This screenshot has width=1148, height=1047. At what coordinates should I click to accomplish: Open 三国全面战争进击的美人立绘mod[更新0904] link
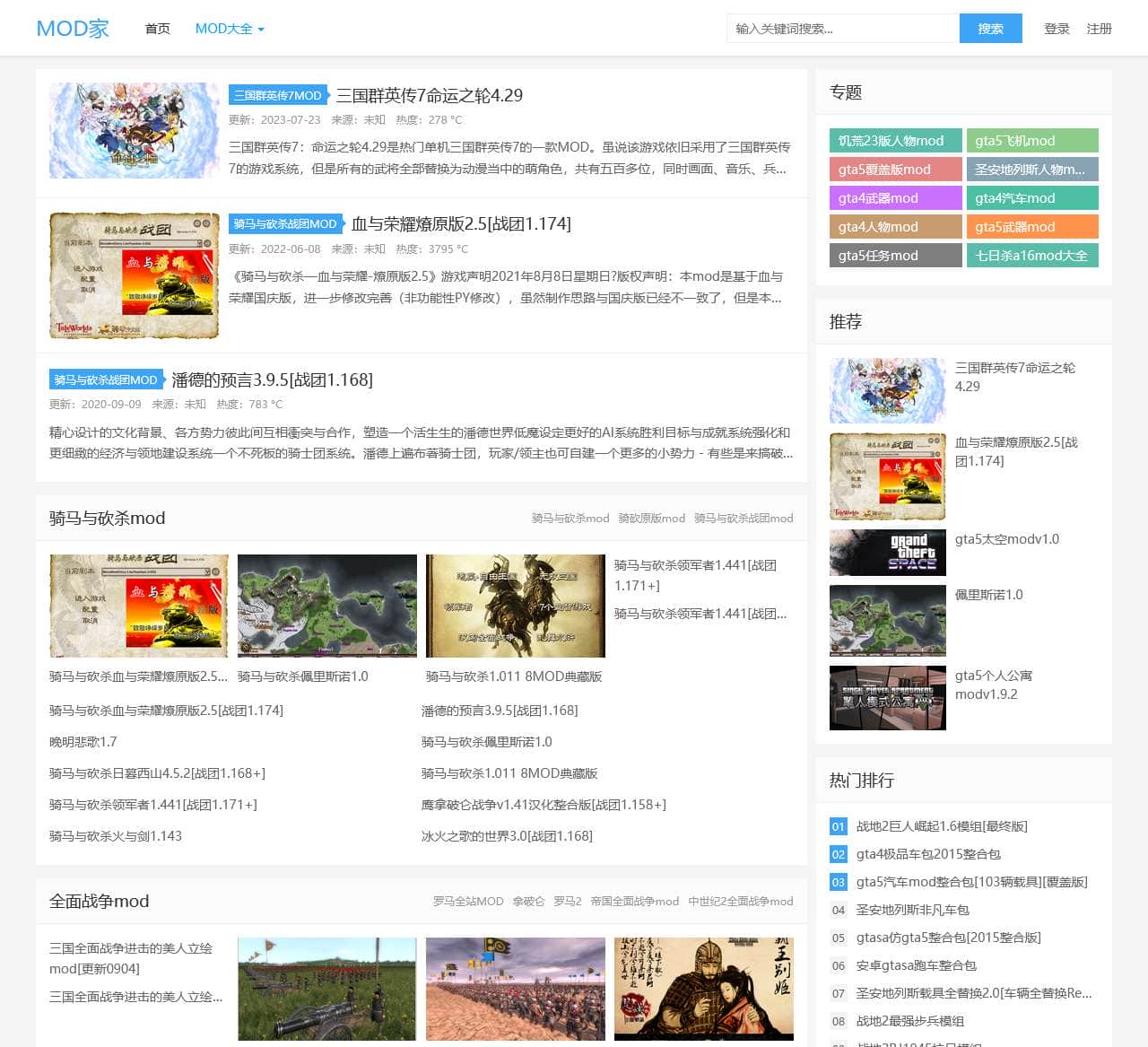(131, 958)
